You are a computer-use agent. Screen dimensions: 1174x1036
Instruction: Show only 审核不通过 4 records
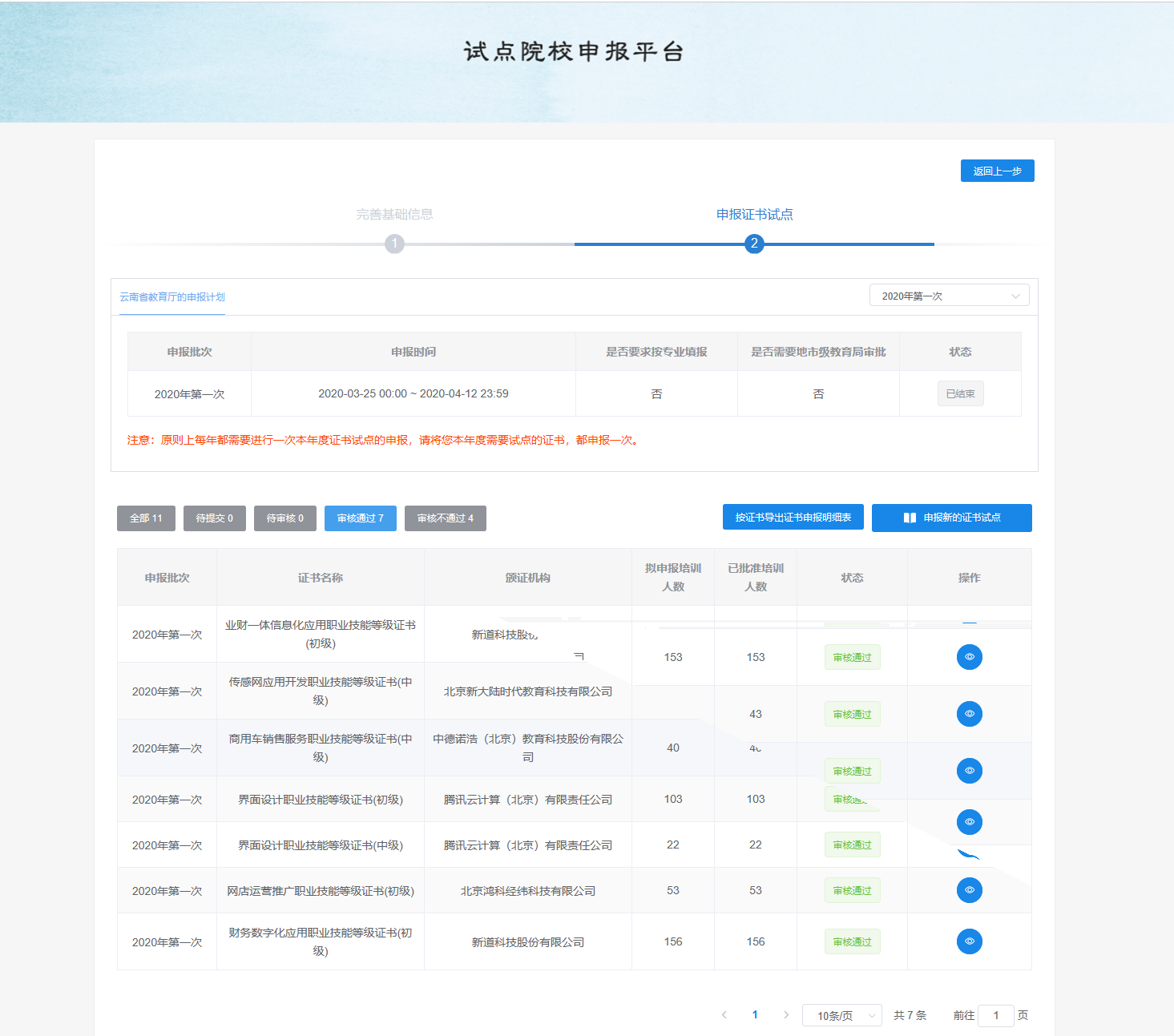tap(445, 518)
